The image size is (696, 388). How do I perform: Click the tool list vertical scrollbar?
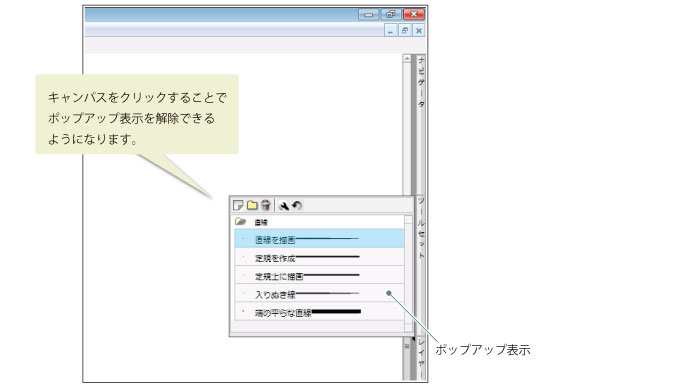tap(409, 273)
